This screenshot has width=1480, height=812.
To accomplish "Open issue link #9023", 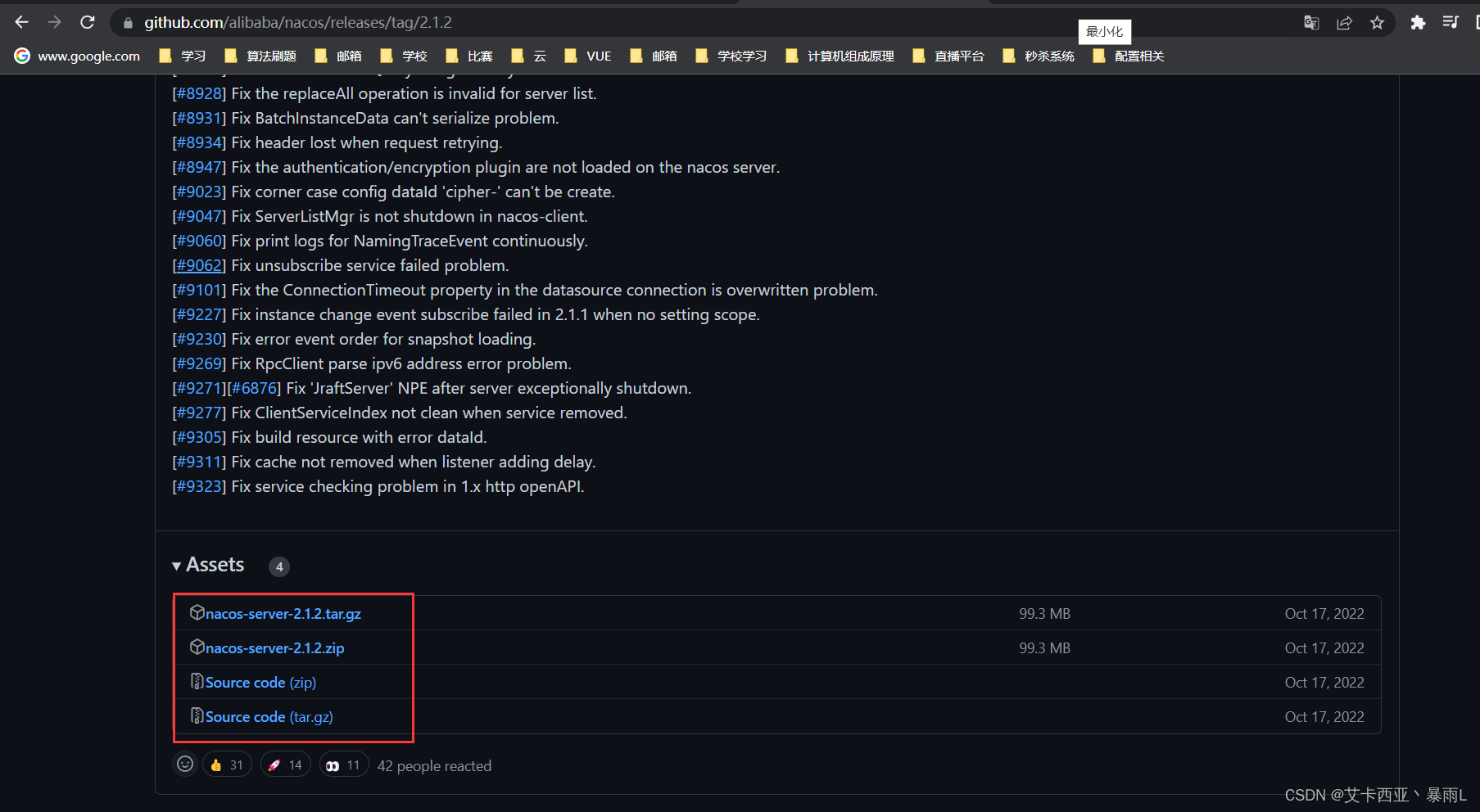I will (x=199, y=192).
